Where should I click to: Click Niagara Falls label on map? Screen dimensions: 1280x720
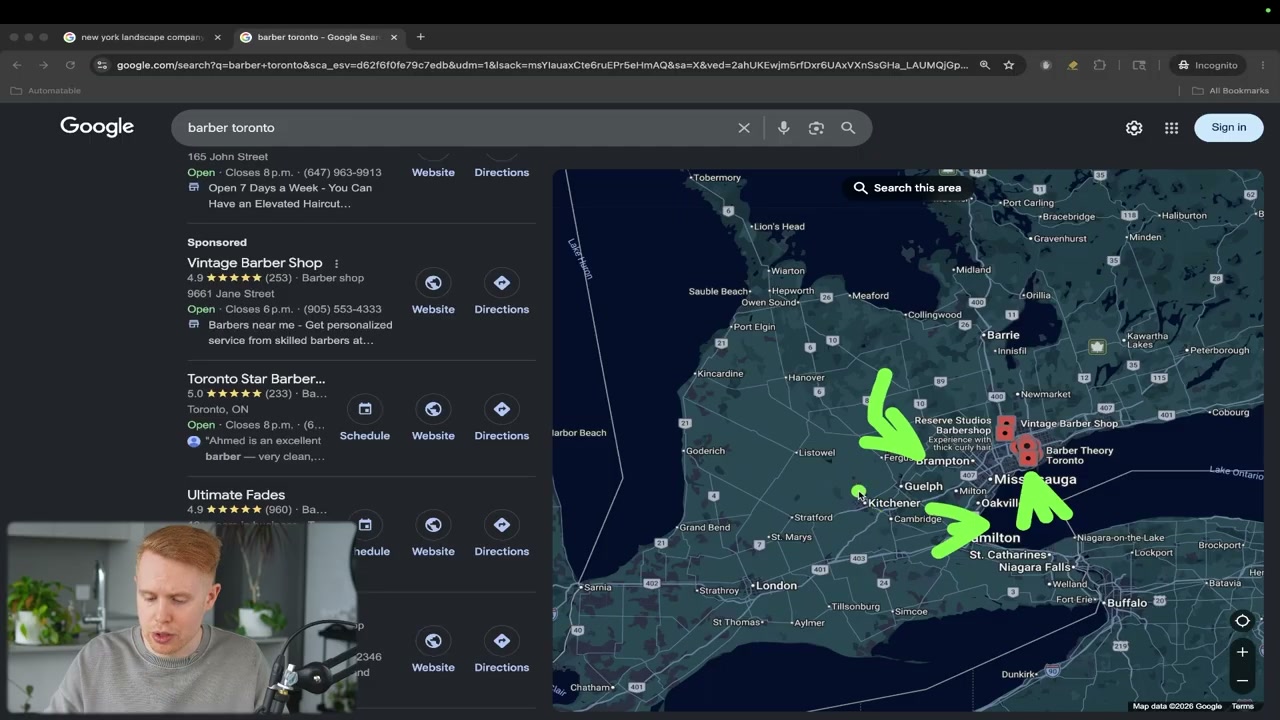pos(1035,567)
